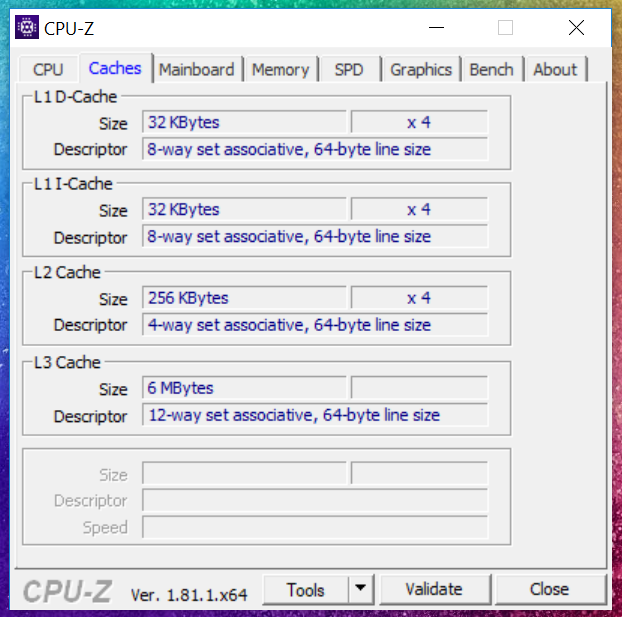Viewport: 622px width, 617px height.
Task: Click L3 Cache size field 6 MBytes
Action: [x=244, y=388]
